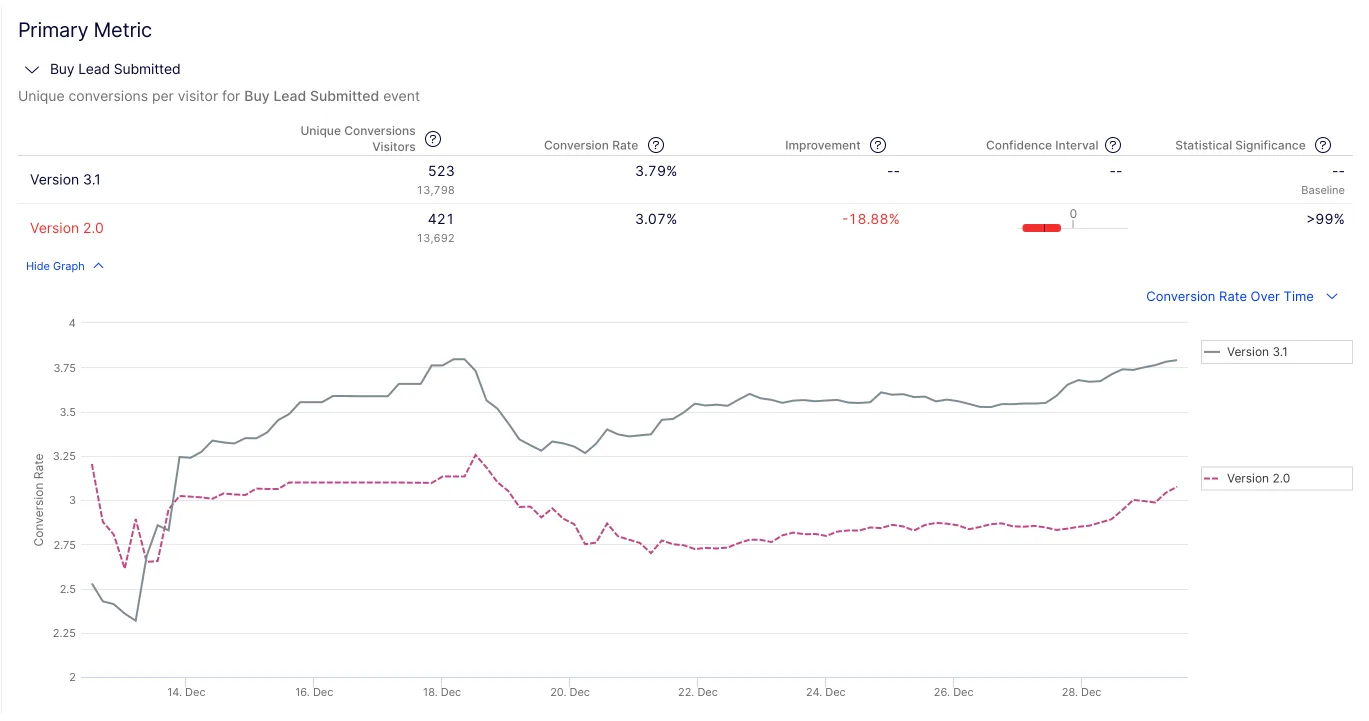Click help icon beside Conversion Rate header

point(656,145)
